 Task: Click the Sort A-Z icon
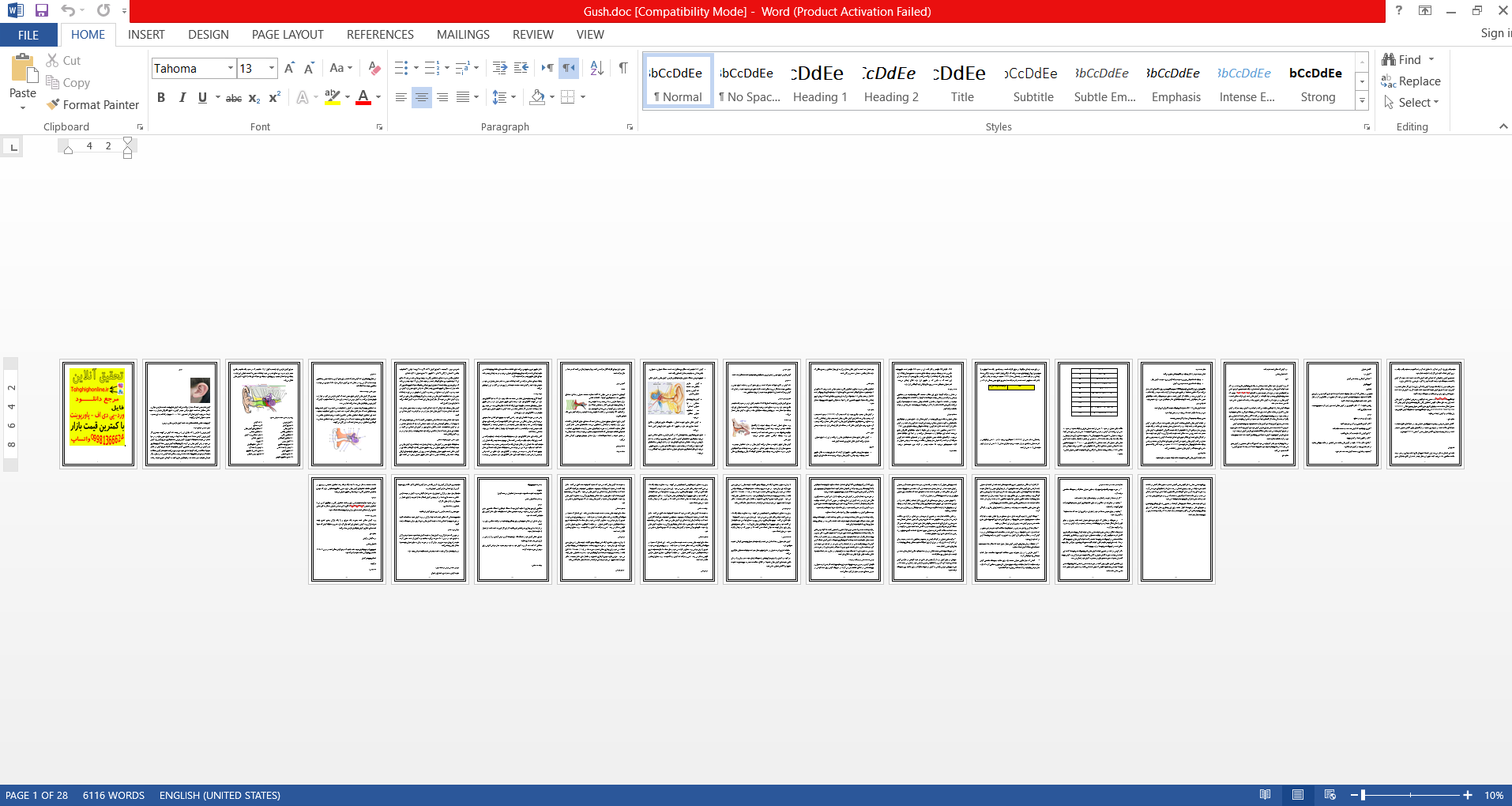597,68
